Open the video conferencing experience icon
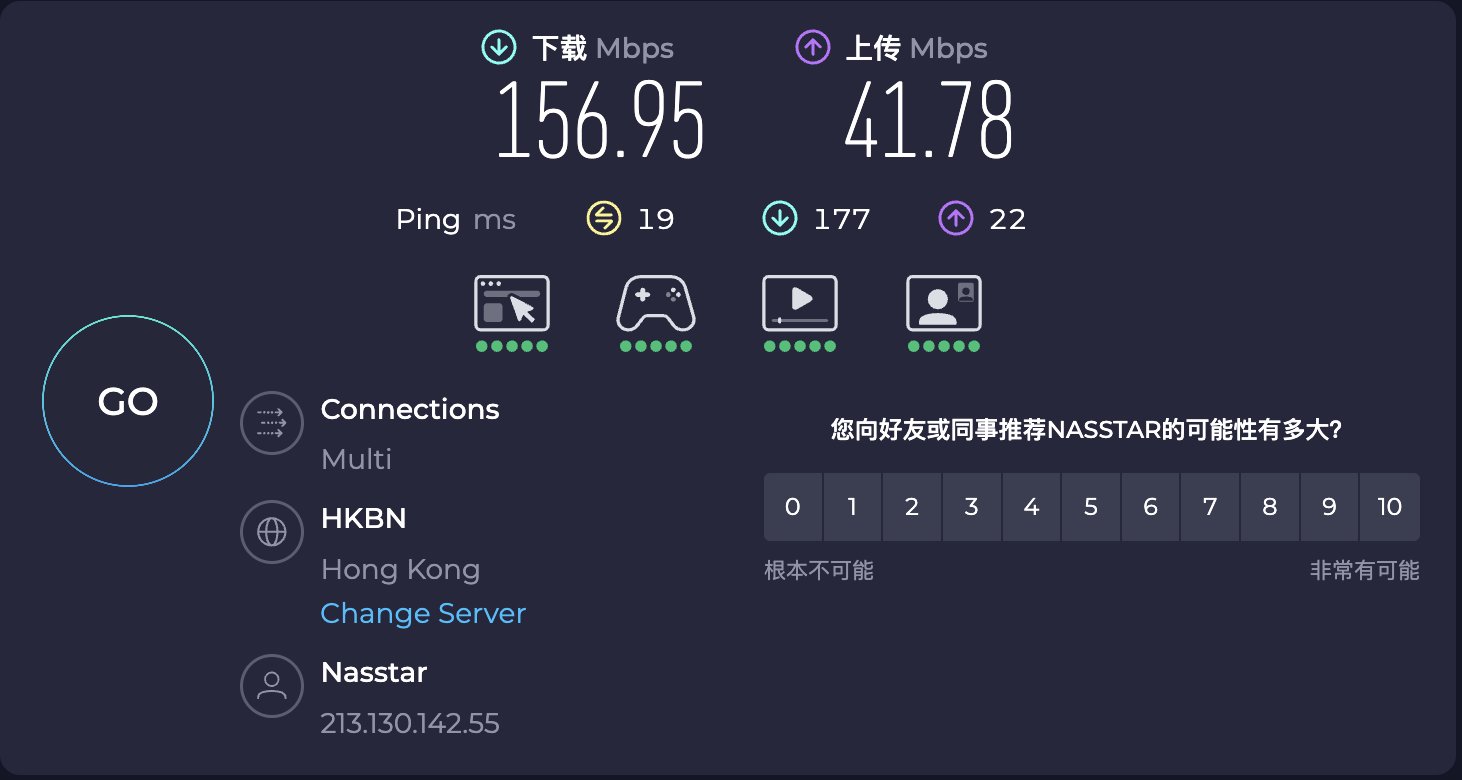 point(944,303)
